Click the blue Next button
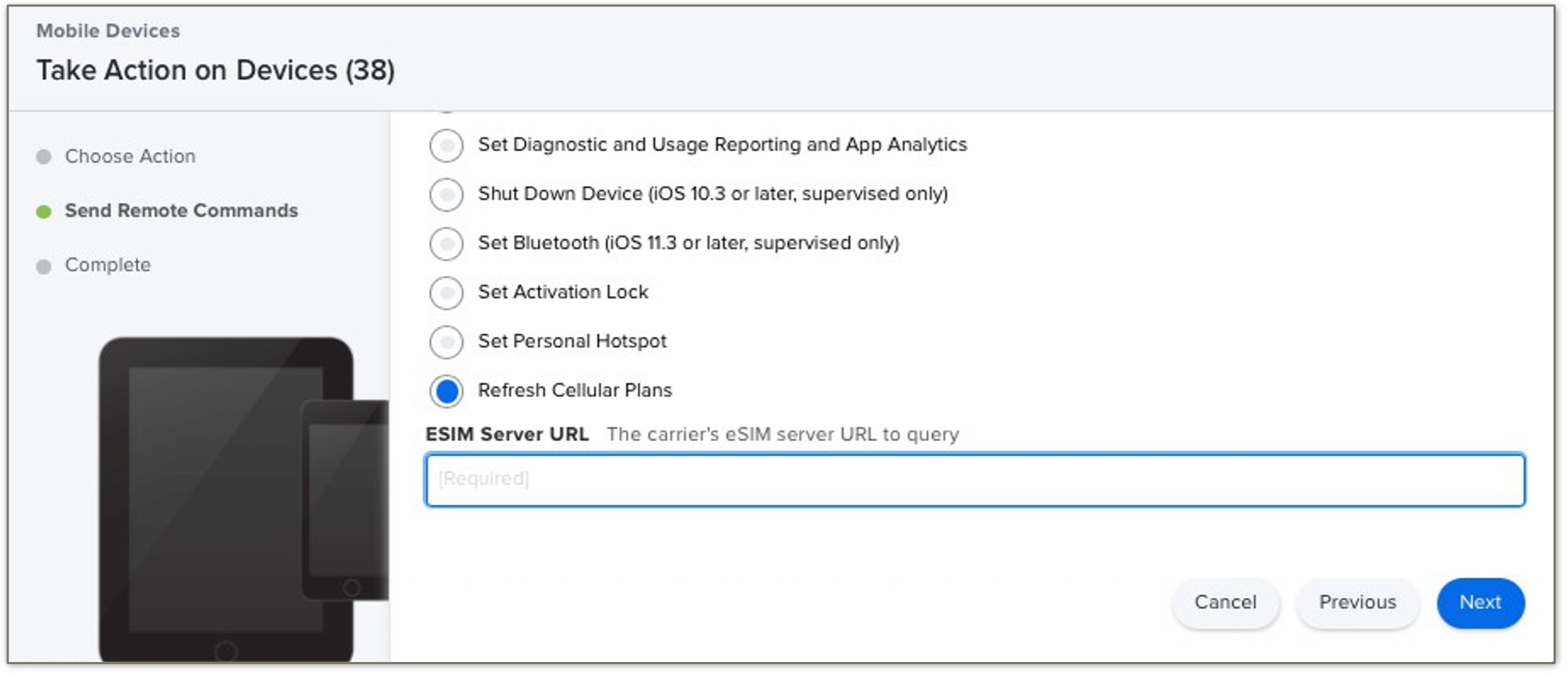 pos(1480,602)
